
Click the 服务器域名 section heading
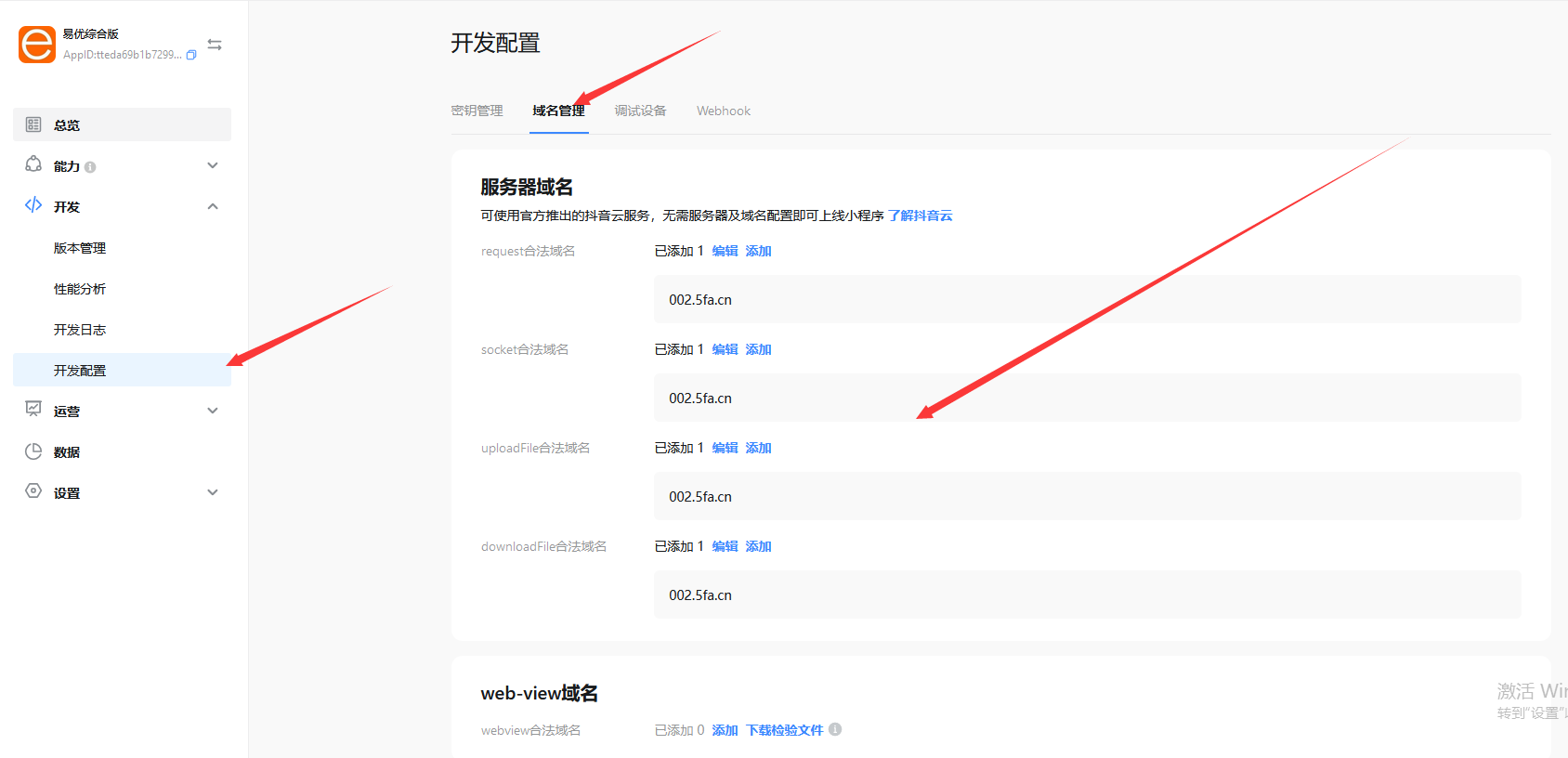tap(527, 187)
